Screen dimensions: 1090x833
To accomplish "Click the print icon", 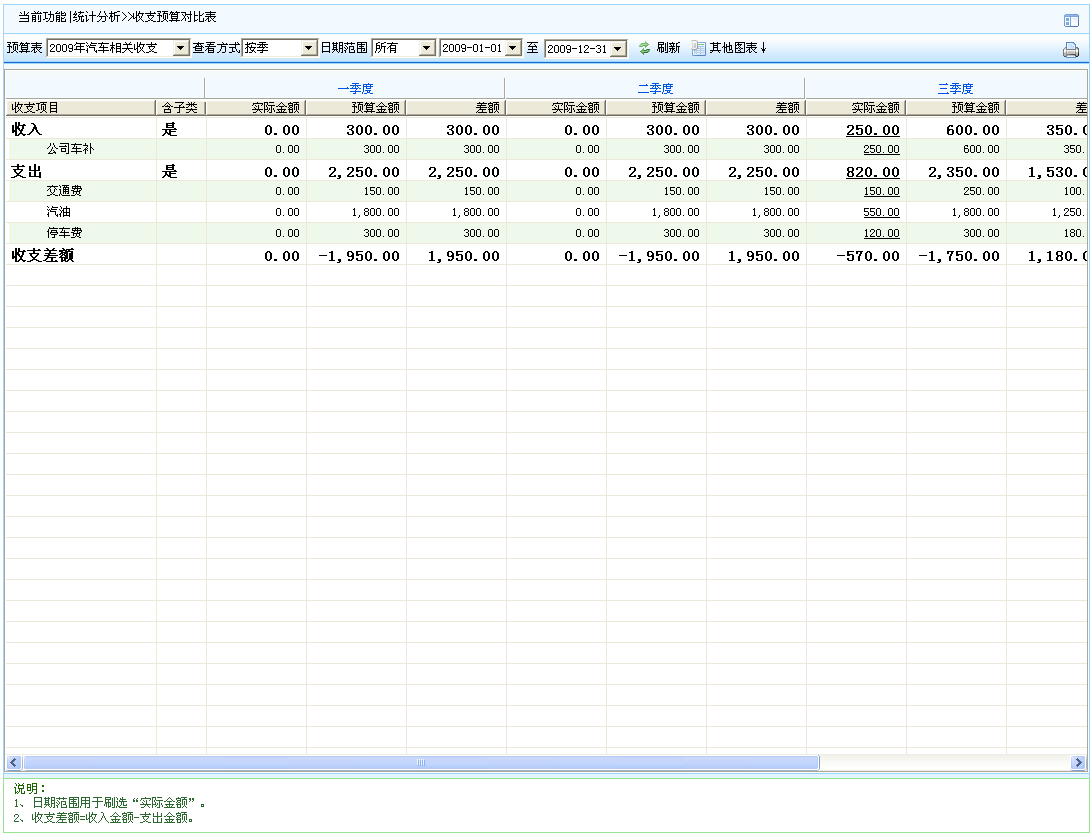I will coord(1070,50).
